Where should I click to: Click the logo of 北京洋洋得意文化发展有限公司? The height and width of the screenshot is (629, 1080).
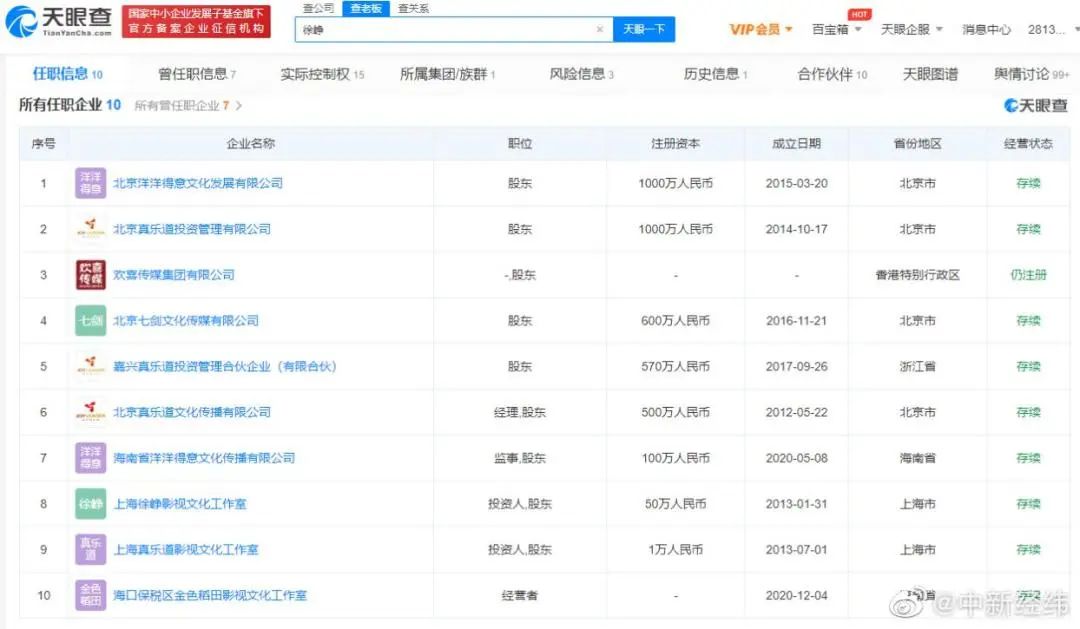[90, 183]
